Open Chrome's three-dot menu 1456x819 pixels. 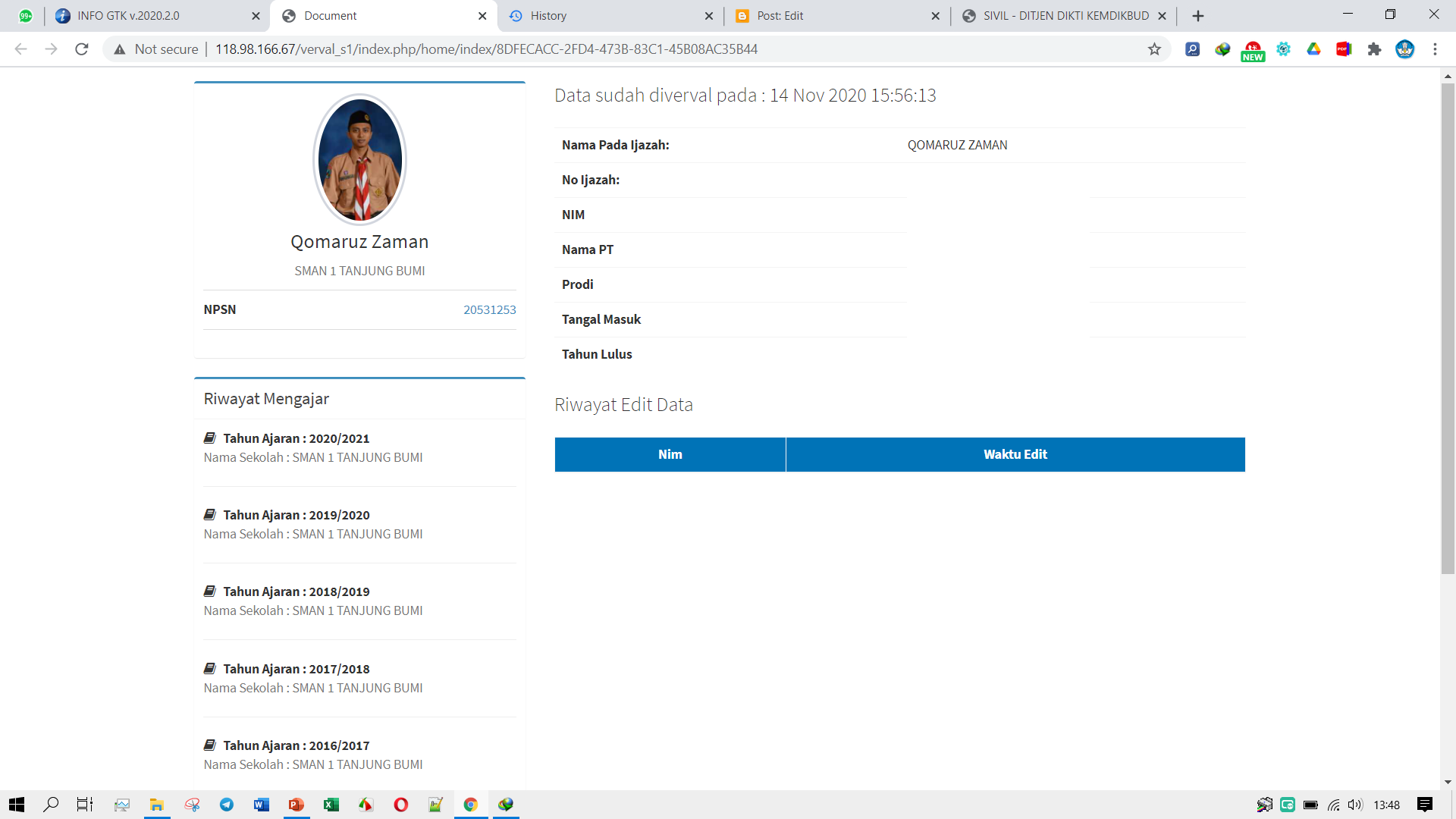click(1435, 49)
